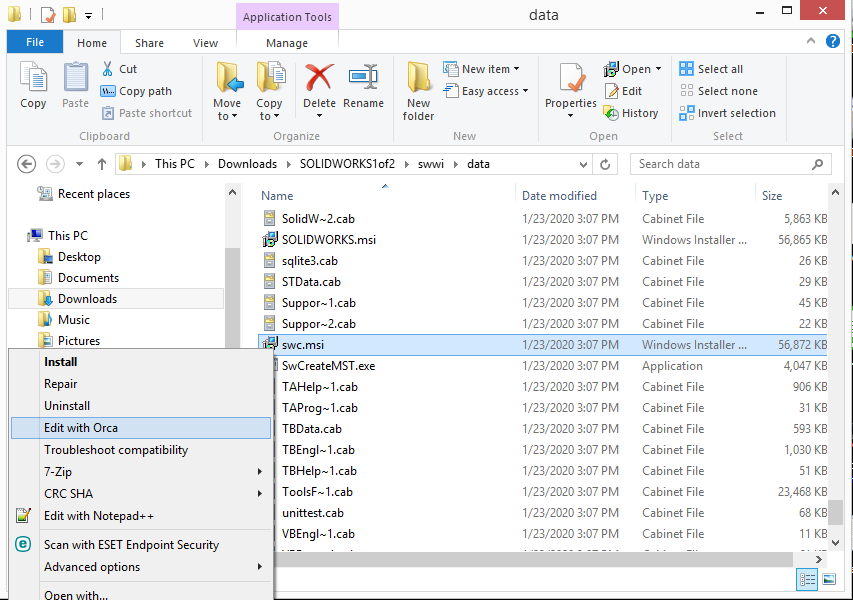Open Customize Quick Access Toolbar dropdown

point(88,16)
